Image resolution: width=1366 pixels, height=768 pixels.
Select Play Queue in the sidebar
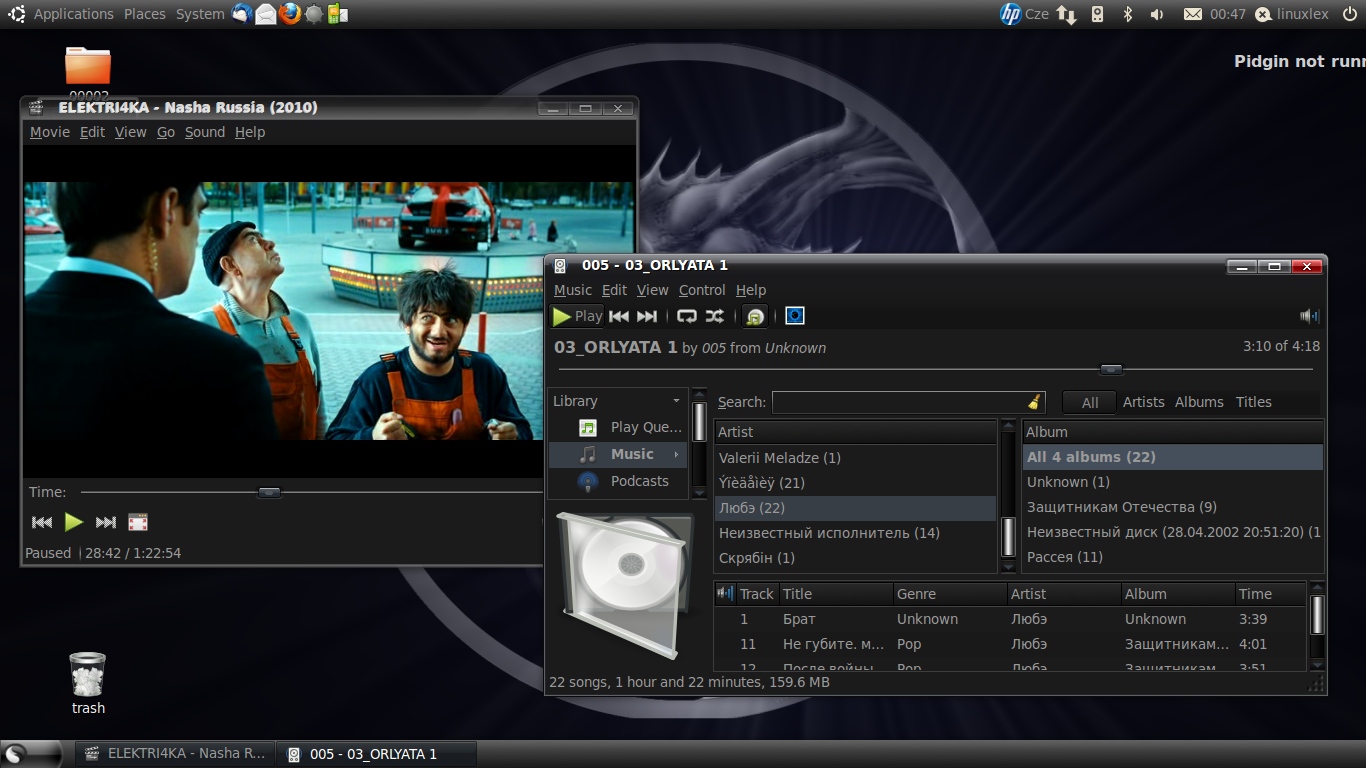pyautogui.click(x=618, y=427)
